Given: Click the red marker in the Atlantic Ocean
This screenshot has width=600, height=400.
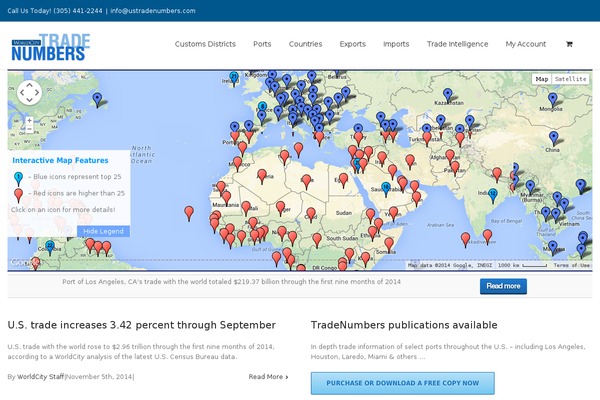Looking at the screenshot, I should coord(189,213).
